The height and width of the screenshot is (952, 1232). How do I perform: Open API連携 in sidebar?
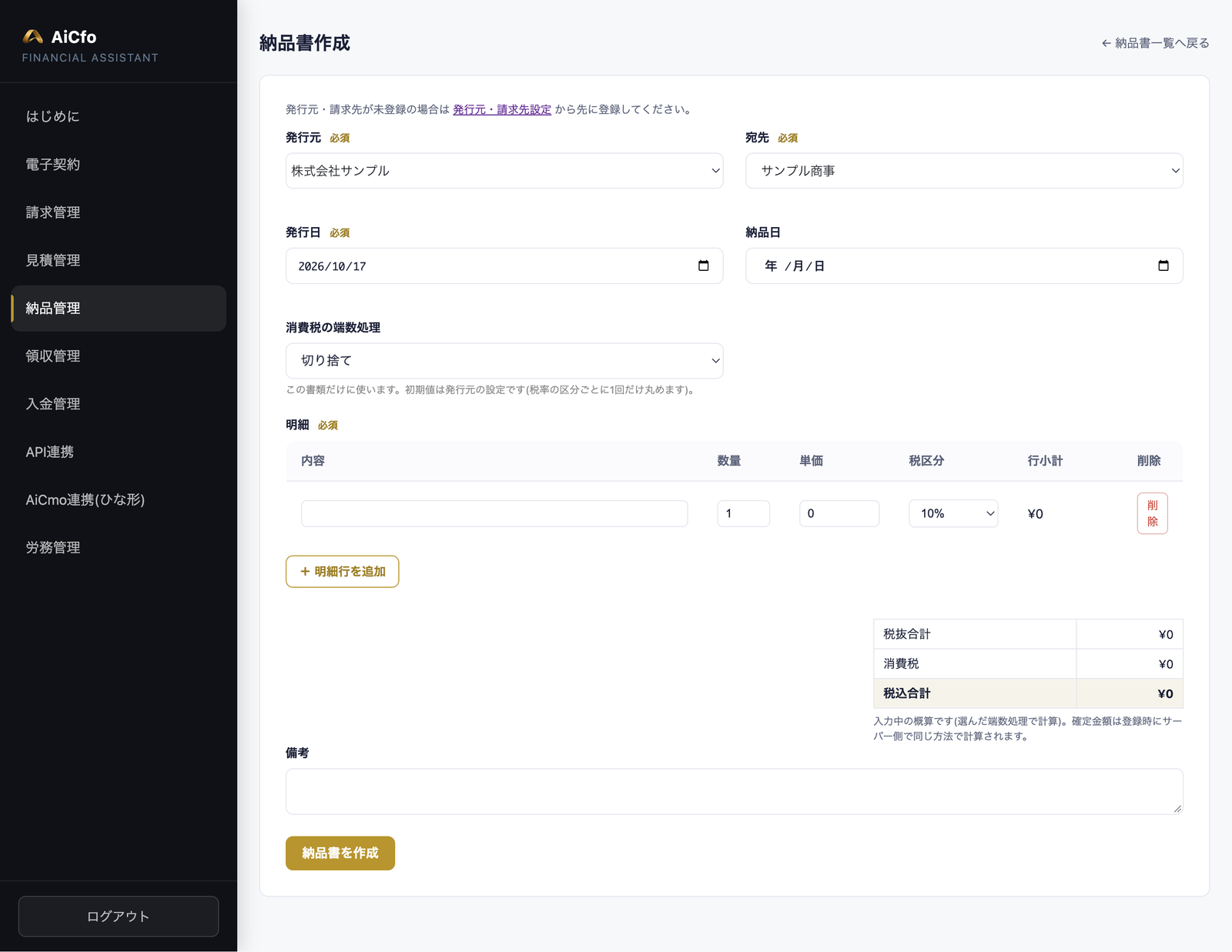click(119, 452)
